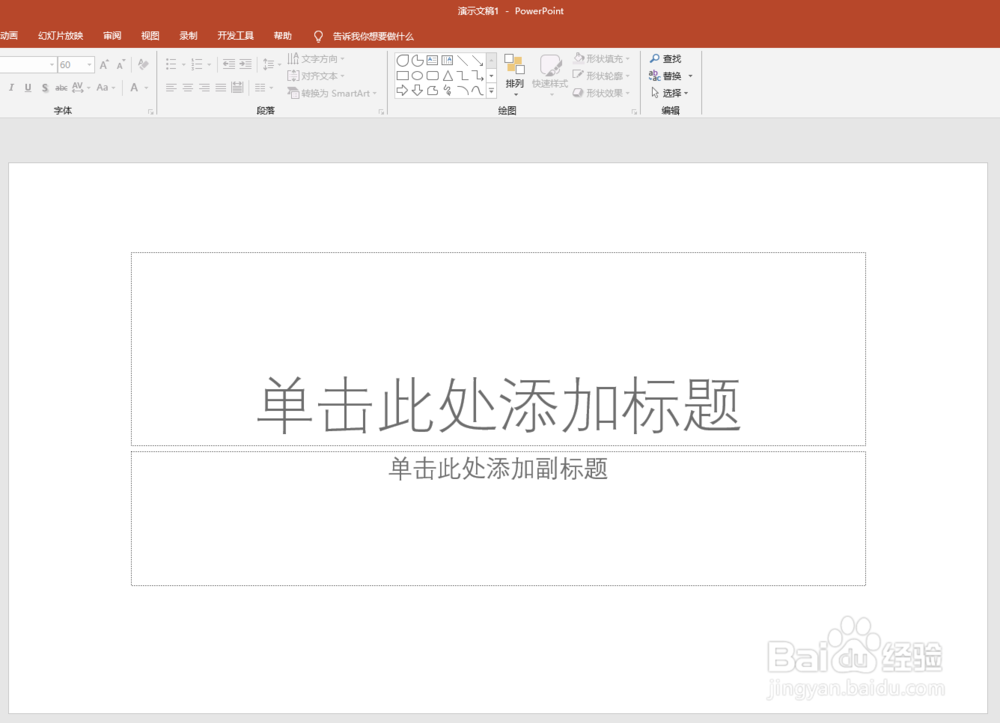This screenshot has width=1000, height=723.
Task: Click the numbered list icon
Action: pyautogui.click(x=196, y=64)
